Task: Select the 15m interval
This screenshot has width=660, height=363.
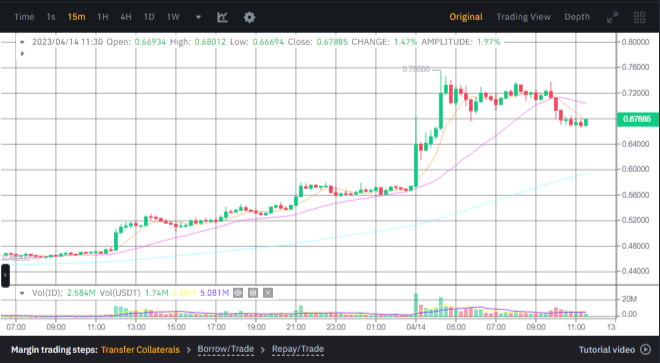Action: coord(76,17)
